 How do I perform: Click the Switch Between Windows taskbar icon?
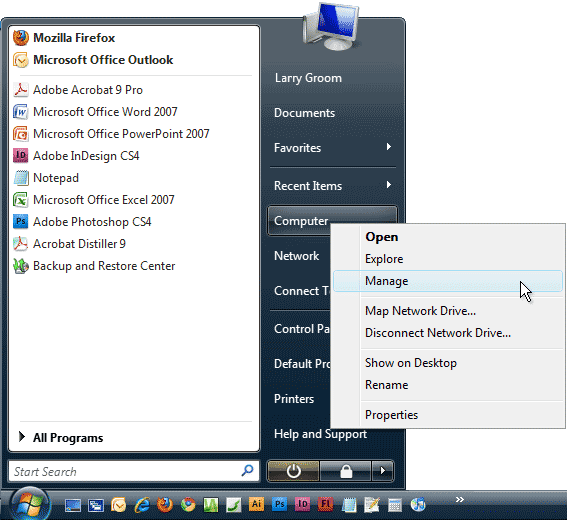(x=96, y=505)
